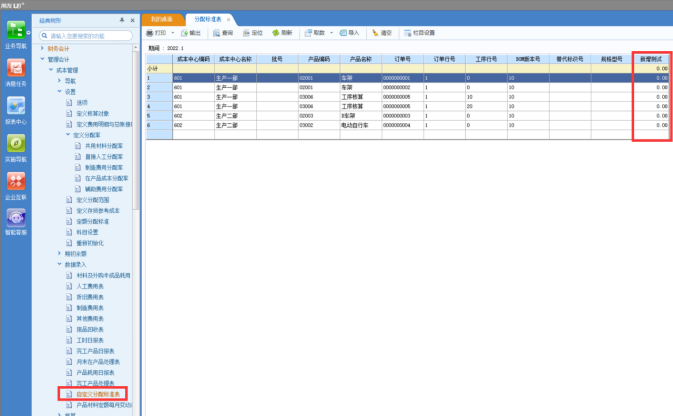Open 其他费用表 tree item
Screen dimensions: 673x416
tap(90, 319)
